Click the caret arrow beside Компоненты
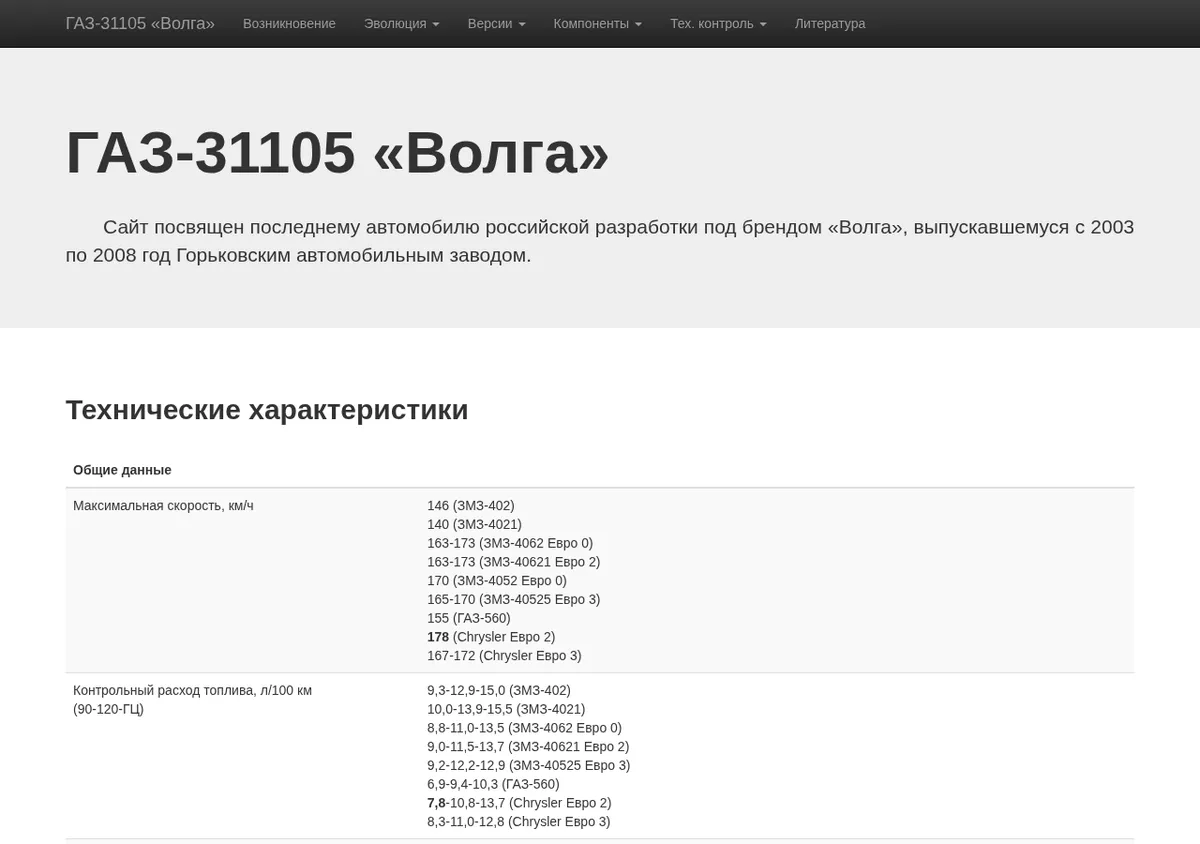This screenshot has height=844, width=1200. (x=638, y=24)
